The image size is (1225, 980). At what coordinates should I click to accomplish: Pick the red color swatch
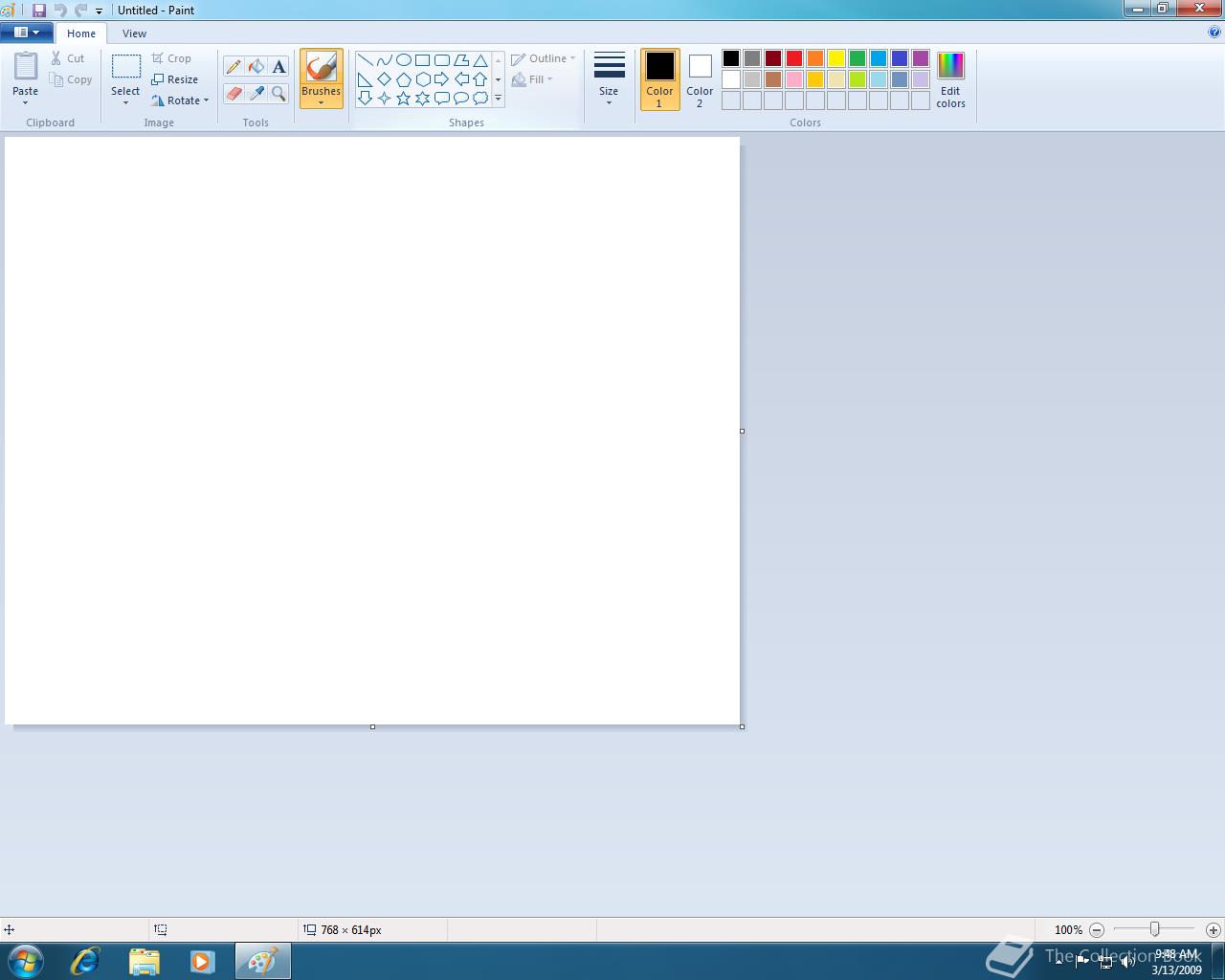[x=794, y=58]
